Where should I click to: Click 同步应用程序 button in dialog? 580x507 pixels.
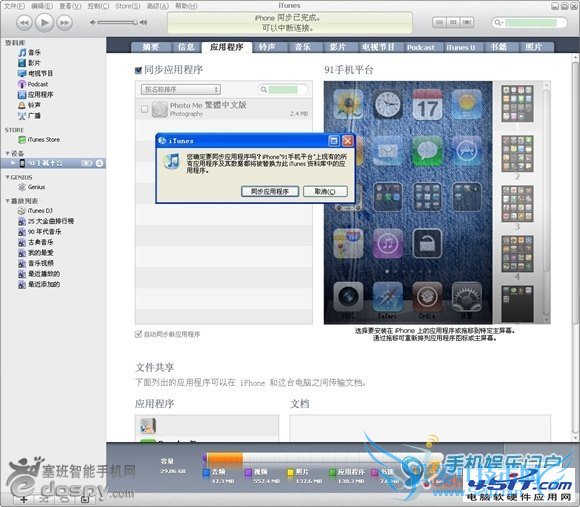270,192
